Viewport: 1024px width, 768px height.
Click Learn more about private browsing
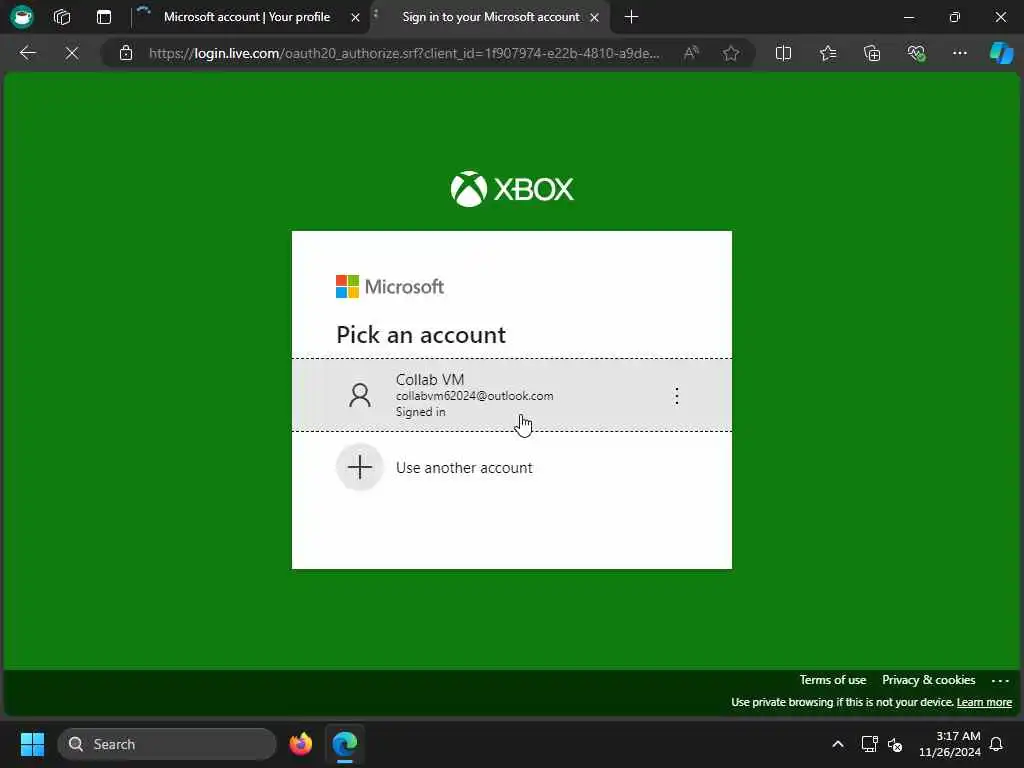984,702
